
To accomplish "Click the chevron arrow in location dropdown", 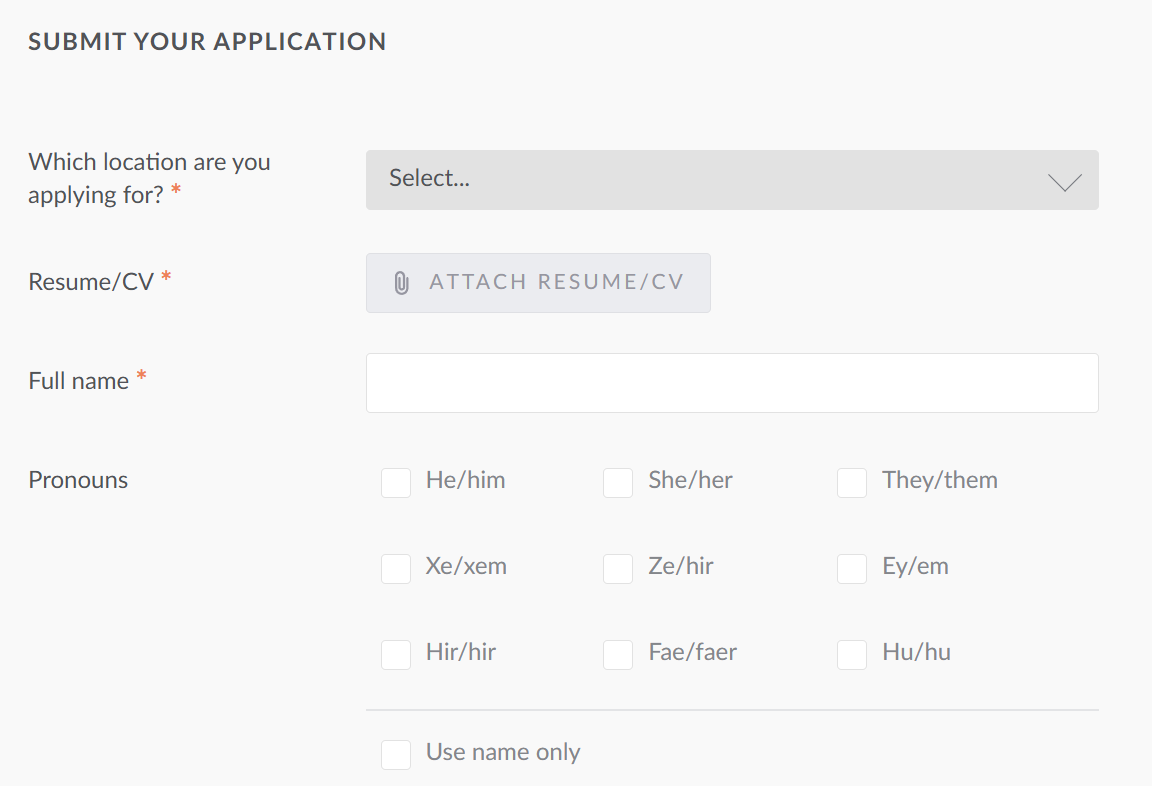I will click(1064, 182).
